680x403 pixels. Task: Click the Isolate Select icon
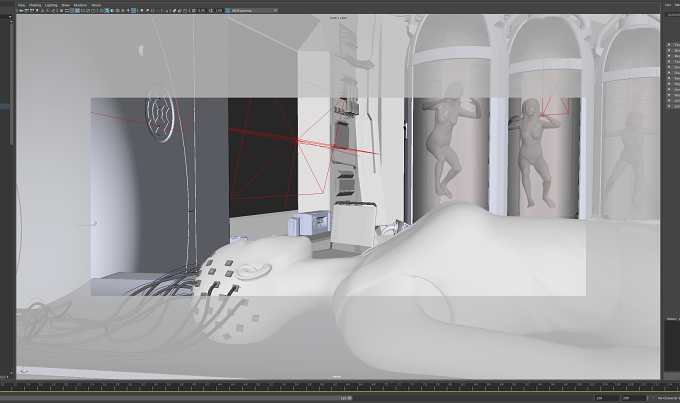click(x=166, y=10)
